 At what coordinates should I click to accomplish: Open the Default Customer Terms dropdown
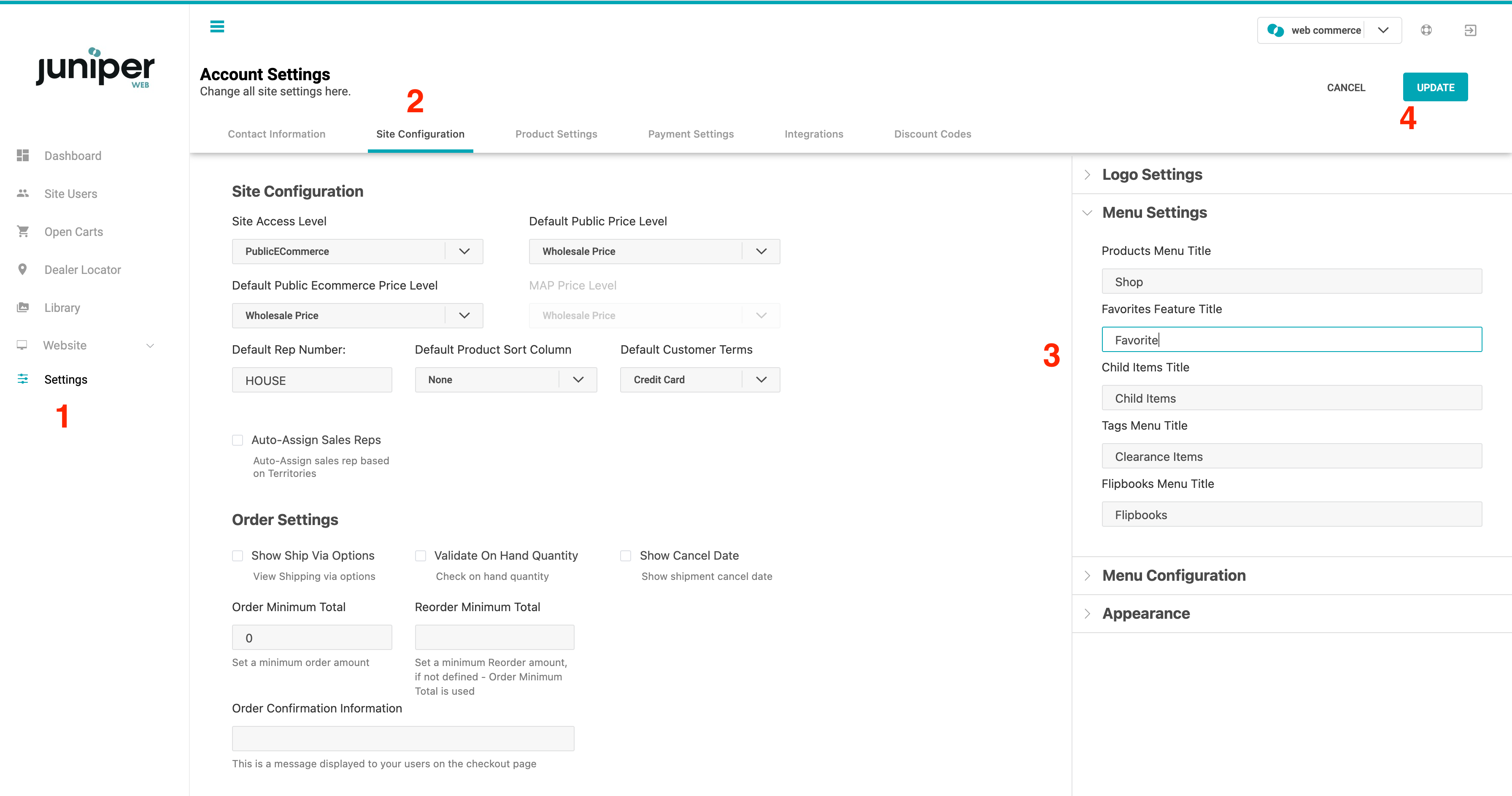(699, 380)
